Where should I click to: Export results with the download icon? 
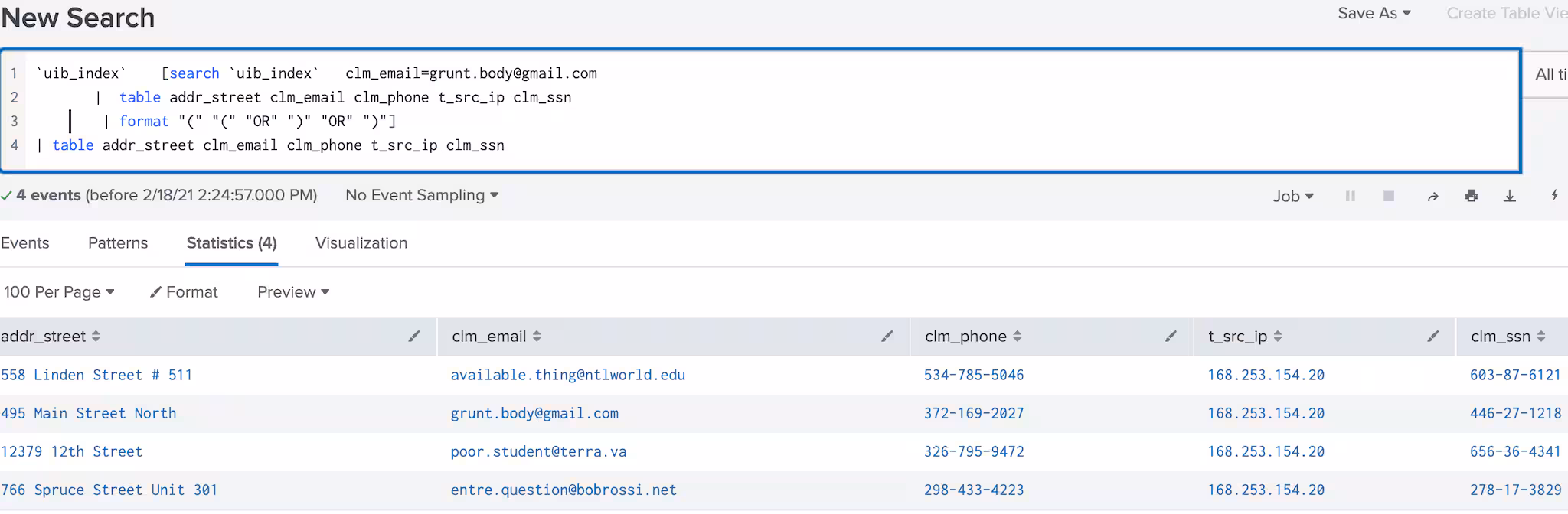1509,197
